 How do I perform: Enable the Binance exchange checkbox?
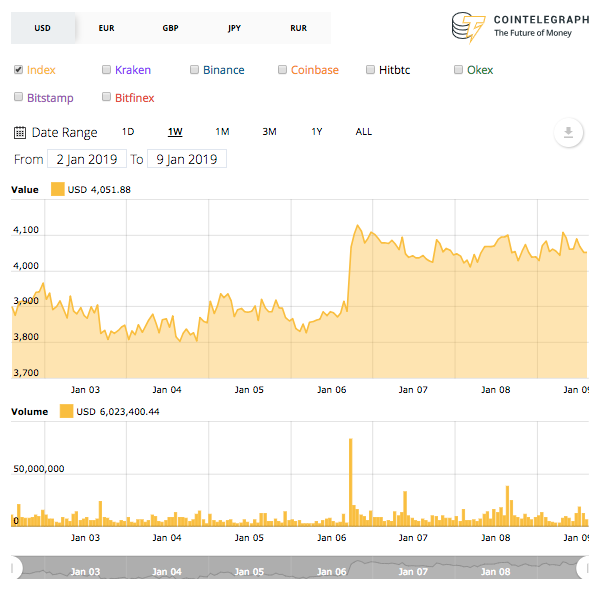point(194,69)
